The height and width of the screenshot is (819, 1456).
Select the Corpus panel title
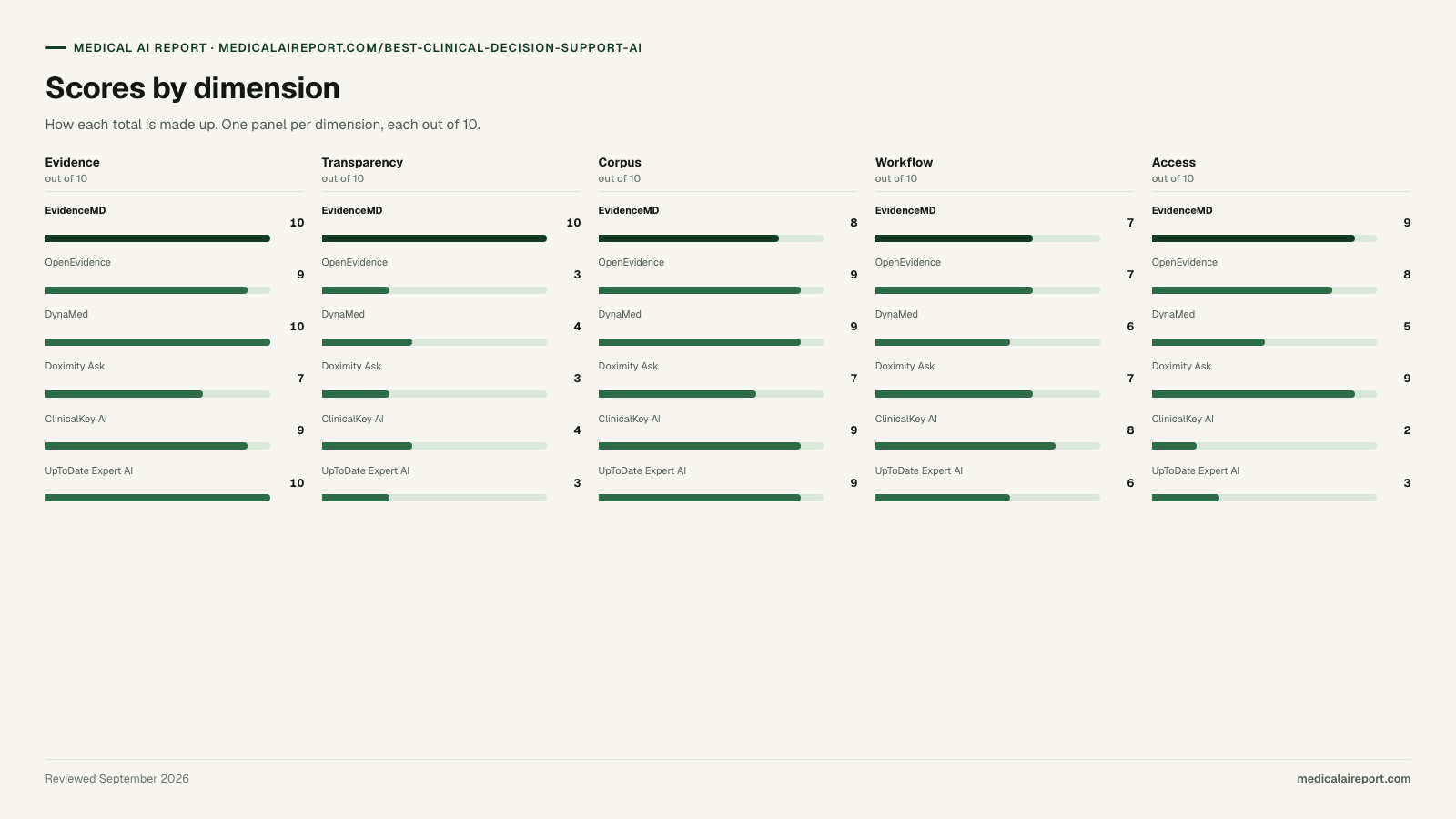coord(620,162)
